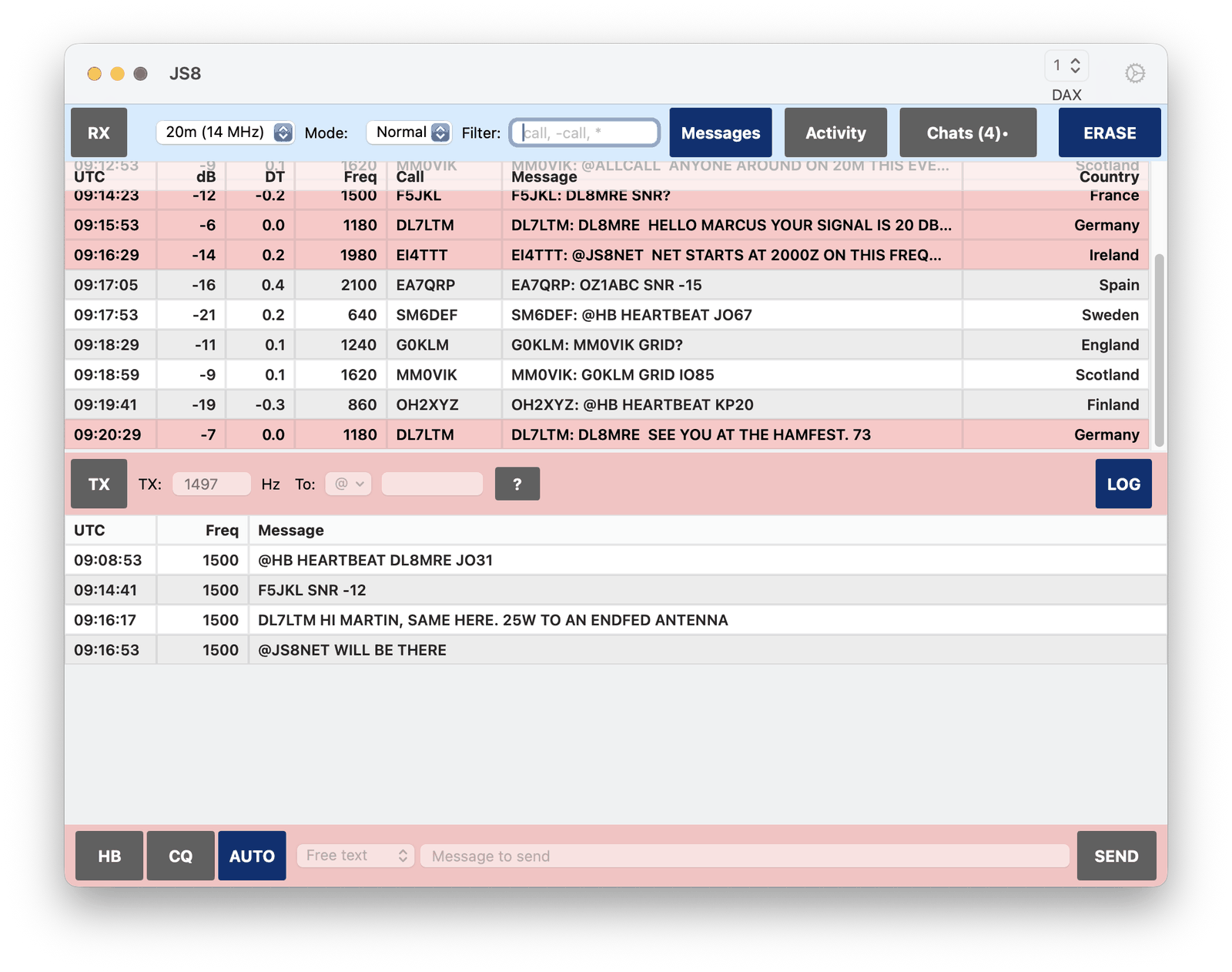
Task: Click the HB heartbeat button
Action: (109, 856)
